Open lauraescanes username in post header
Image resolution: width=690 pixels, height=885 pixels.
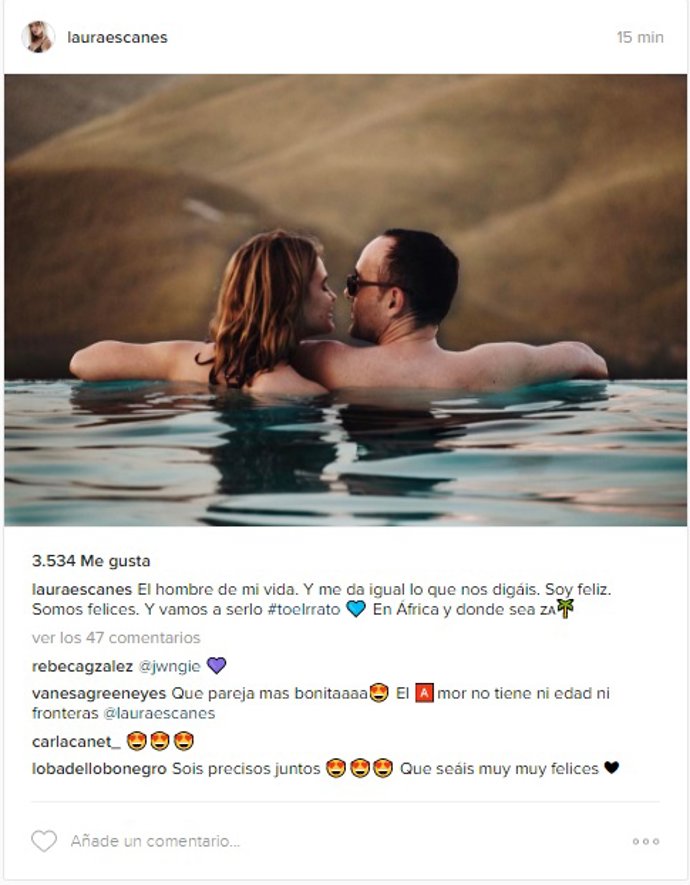click(x=117, y=37)
